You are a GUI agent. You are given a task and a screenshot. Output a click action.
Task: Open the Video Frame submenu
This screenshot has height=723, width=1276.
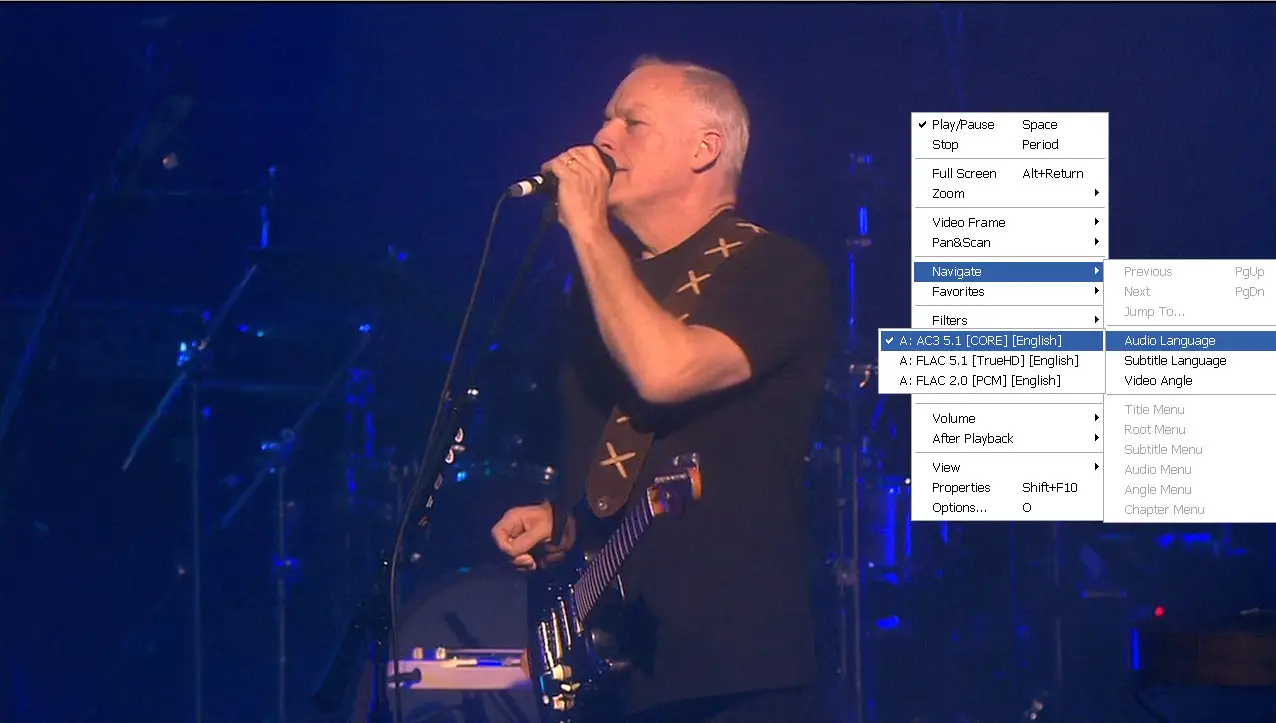tap(1010, 223)
